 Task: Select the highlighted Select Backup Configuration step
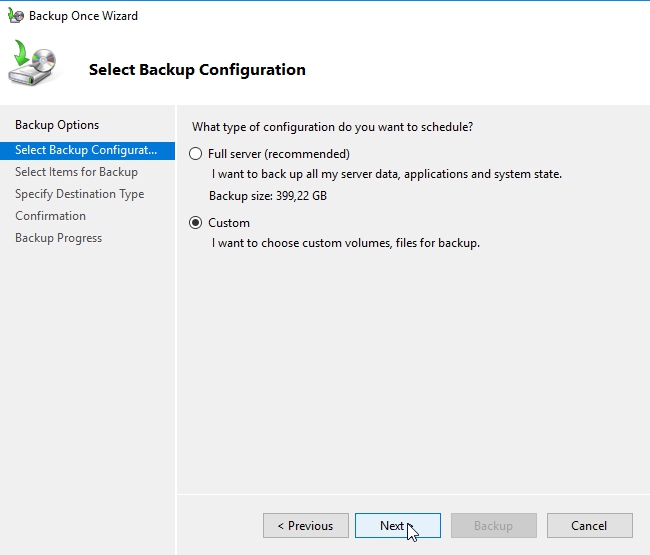point(86,150)
